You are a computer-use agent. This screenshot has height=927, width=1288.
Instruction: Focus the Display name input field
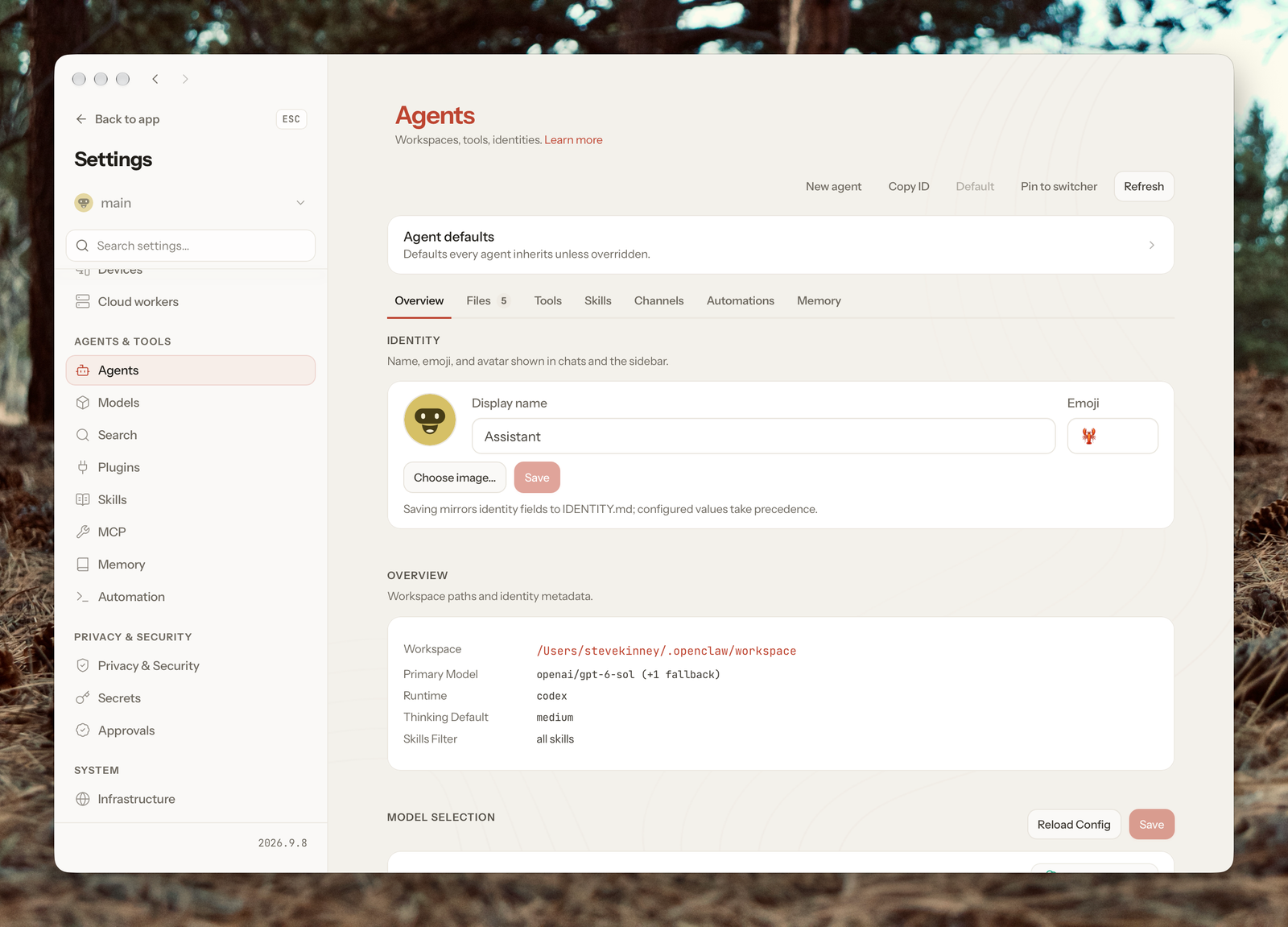763,436
